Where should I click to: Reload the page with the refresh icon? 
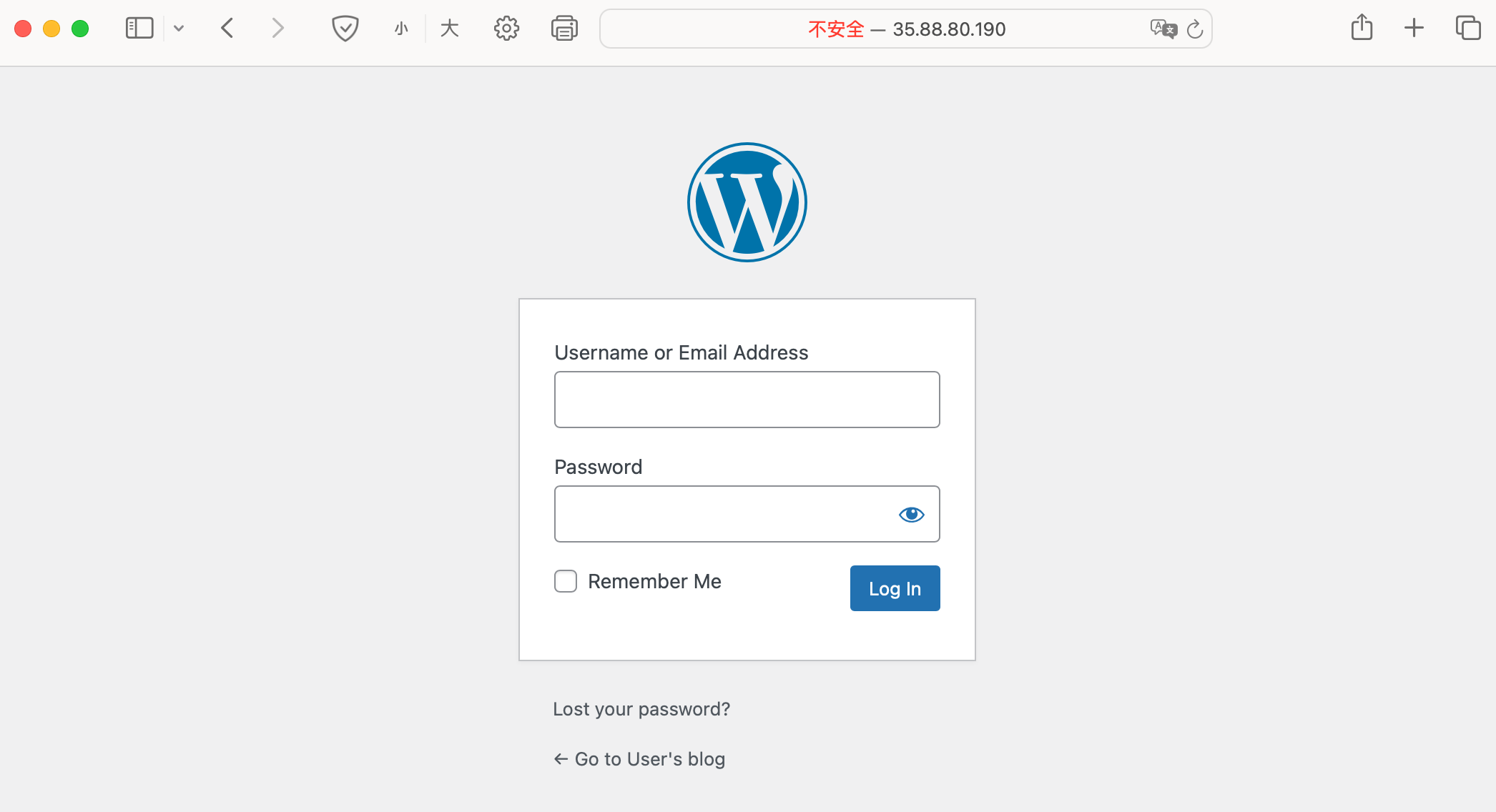point(1195,29)
